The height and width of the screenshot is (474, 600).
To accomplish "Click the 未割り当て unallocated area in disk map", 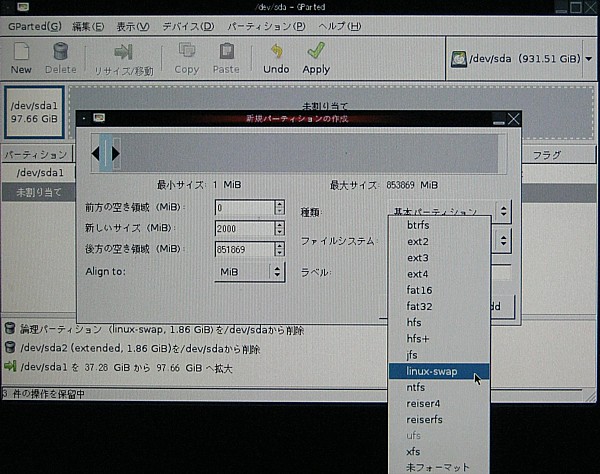I will [331, 98].
